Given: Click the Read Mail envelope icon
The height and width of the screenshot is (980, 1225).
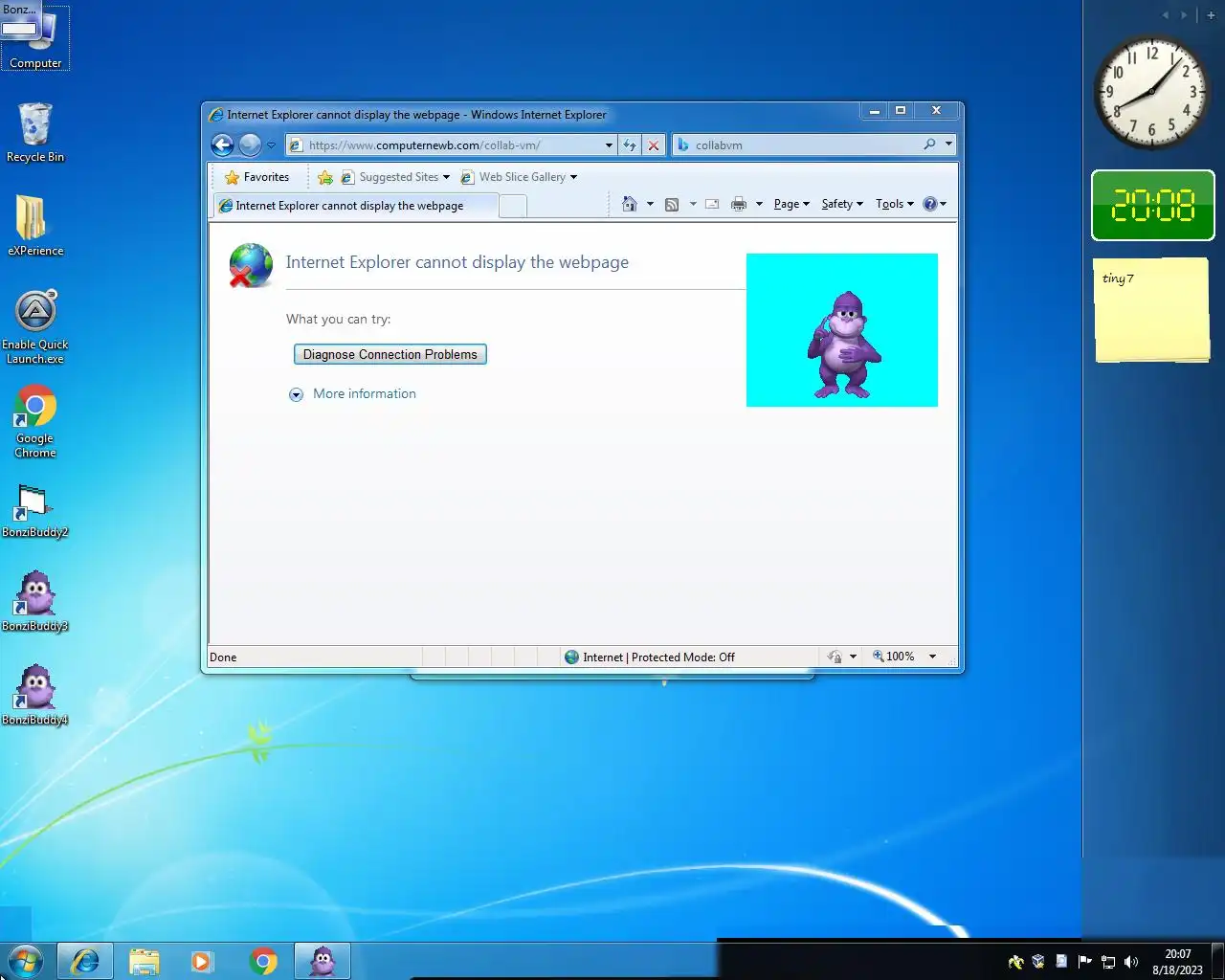Looking at the screenshot, I should coord(712,204).
